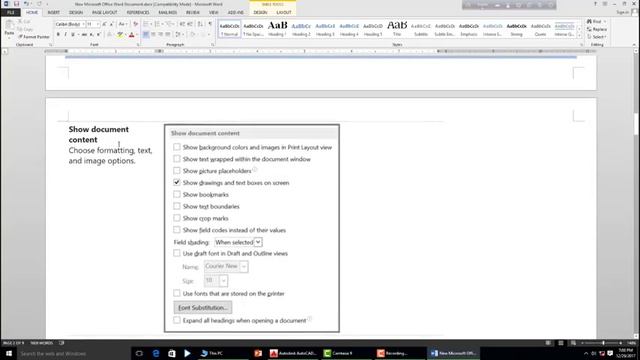Switch to the REVIEW tab
Screen dimensions: 640x360
coord(193,13)
